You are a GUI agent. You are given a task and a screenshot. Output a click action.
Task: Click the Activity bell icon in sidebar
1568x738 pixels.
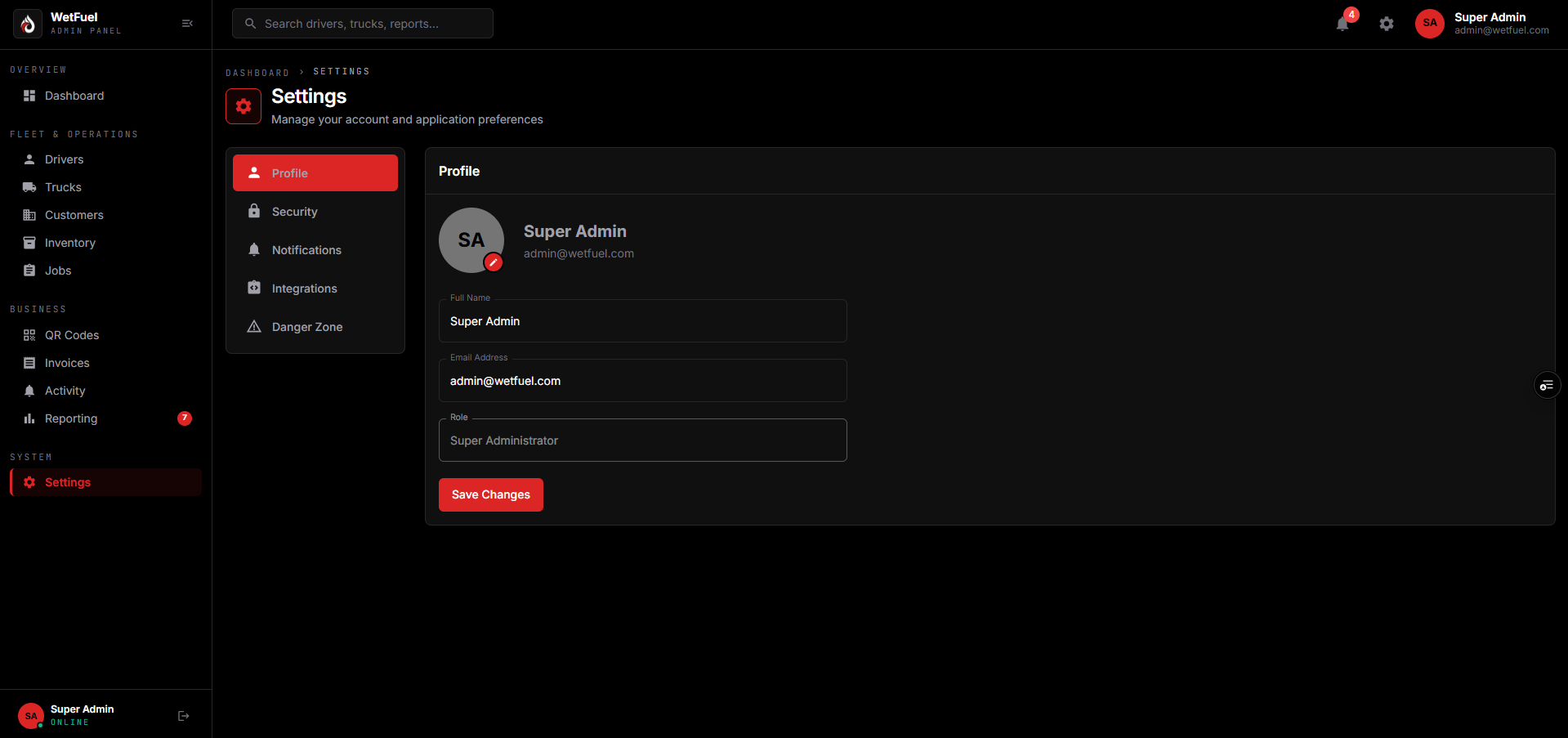29,391
